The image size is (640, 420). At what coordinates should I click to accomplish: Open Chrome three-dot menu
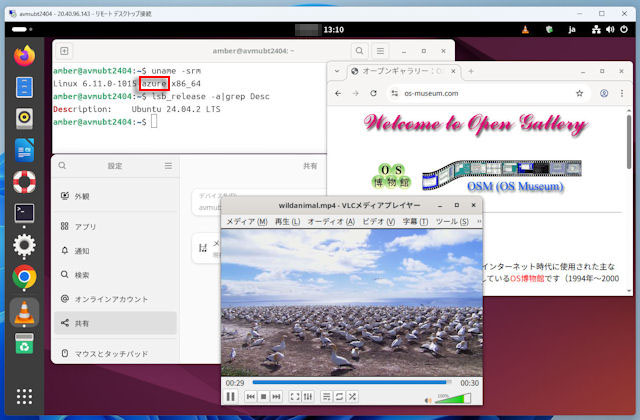coord(622,93)
